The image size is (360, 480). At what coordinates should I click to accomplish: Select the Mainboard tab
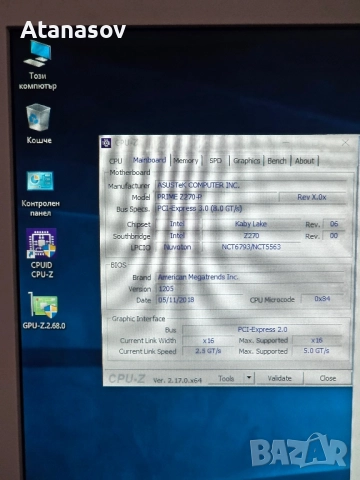[149, 160]
